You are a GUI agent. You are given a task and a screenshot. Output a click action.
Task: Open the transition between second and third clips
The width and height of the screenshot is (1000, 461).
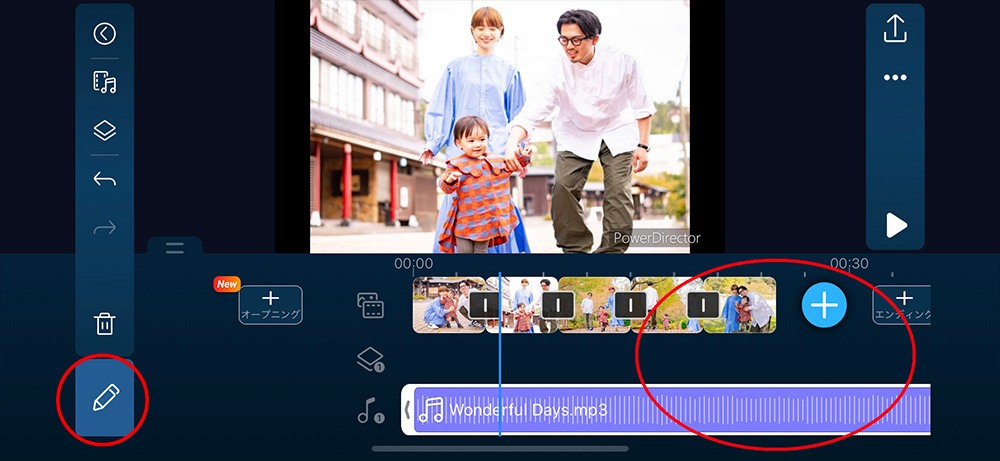coord(558,305)
